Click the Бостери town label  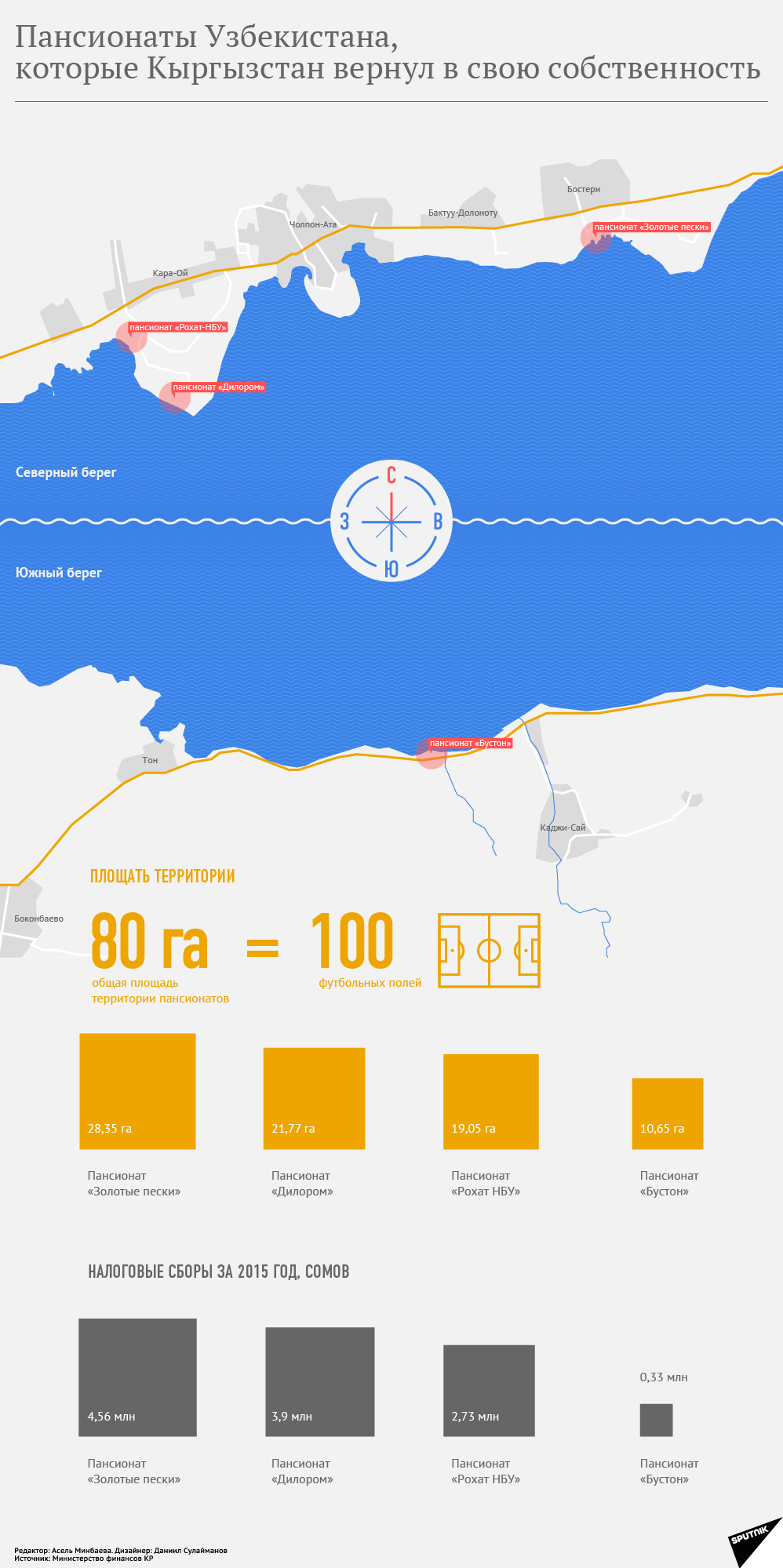(584, 189)
